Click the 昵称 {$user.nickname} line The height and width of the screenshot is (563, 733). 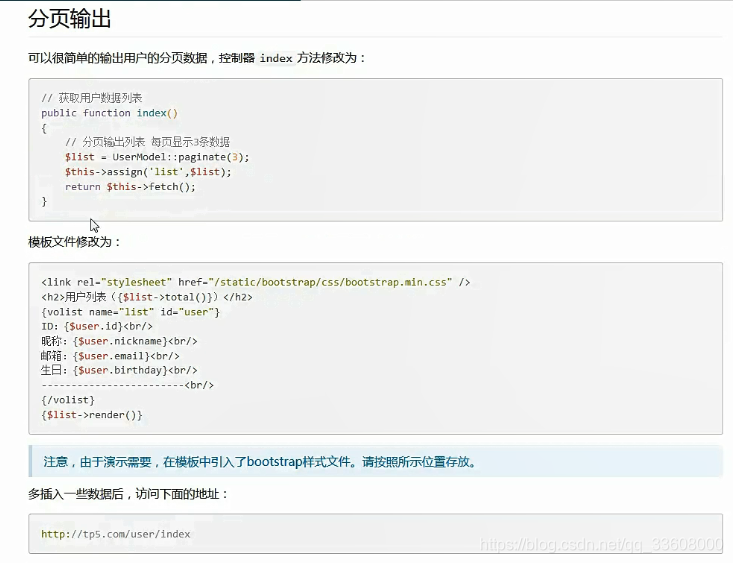(x=119, y=341)
